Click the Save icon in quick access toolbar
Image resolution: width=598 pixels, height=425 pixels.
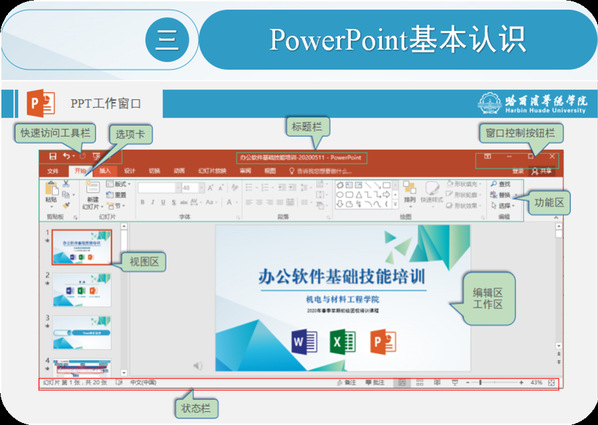point(53,156)
